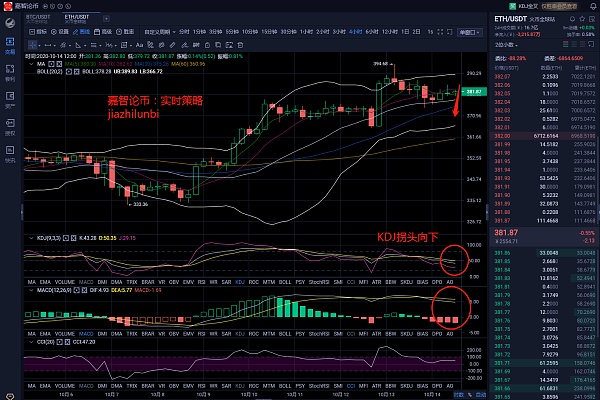Show bids-only order book view

574,45
